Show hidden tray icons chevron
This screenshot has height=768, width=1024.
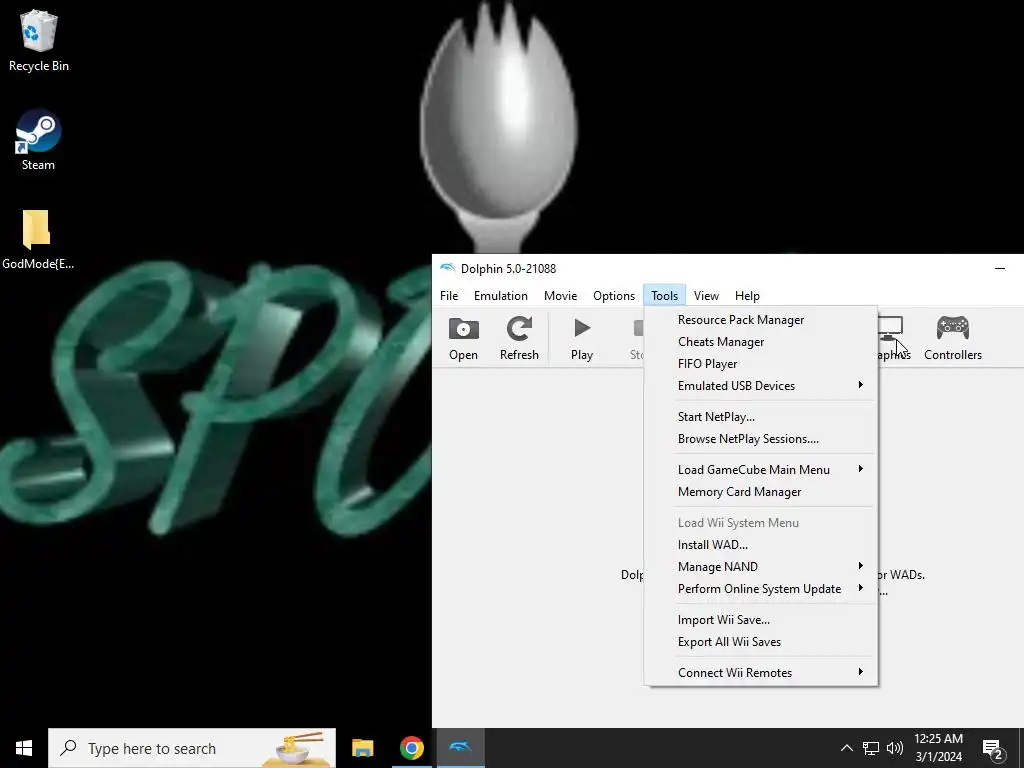[846, 748]
